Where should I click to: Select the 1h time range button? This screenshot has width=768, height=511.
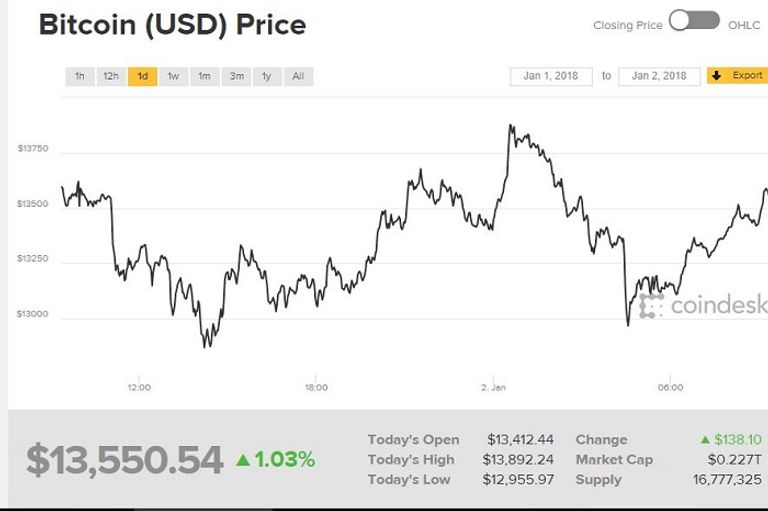coord(79,76)
